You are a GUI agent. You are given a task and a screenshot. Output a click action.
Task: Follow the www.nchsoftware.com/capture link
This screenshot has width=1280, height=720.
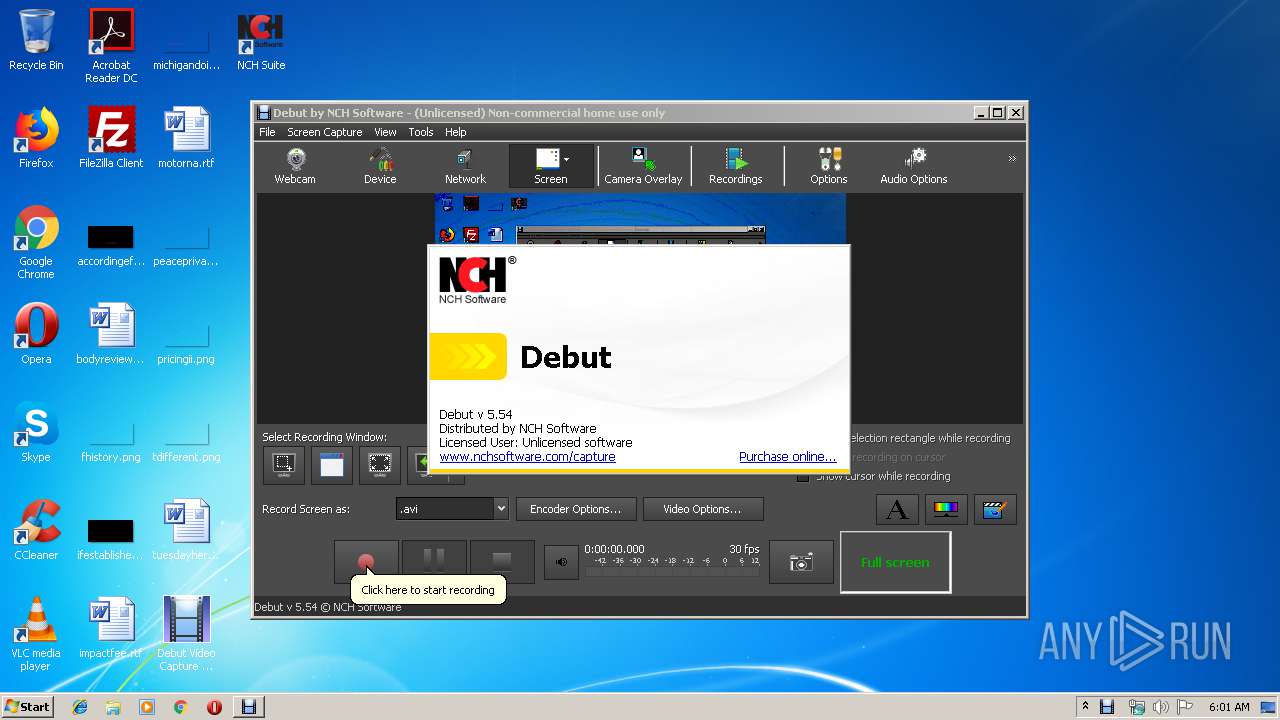point(527,457)
